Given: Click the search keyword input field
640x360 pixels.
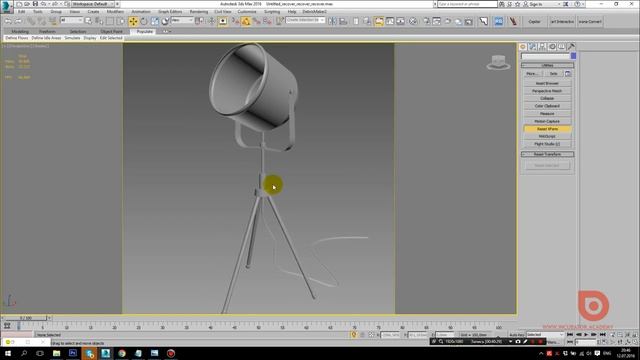Looking at the screenshot, I should coord(467,4).
